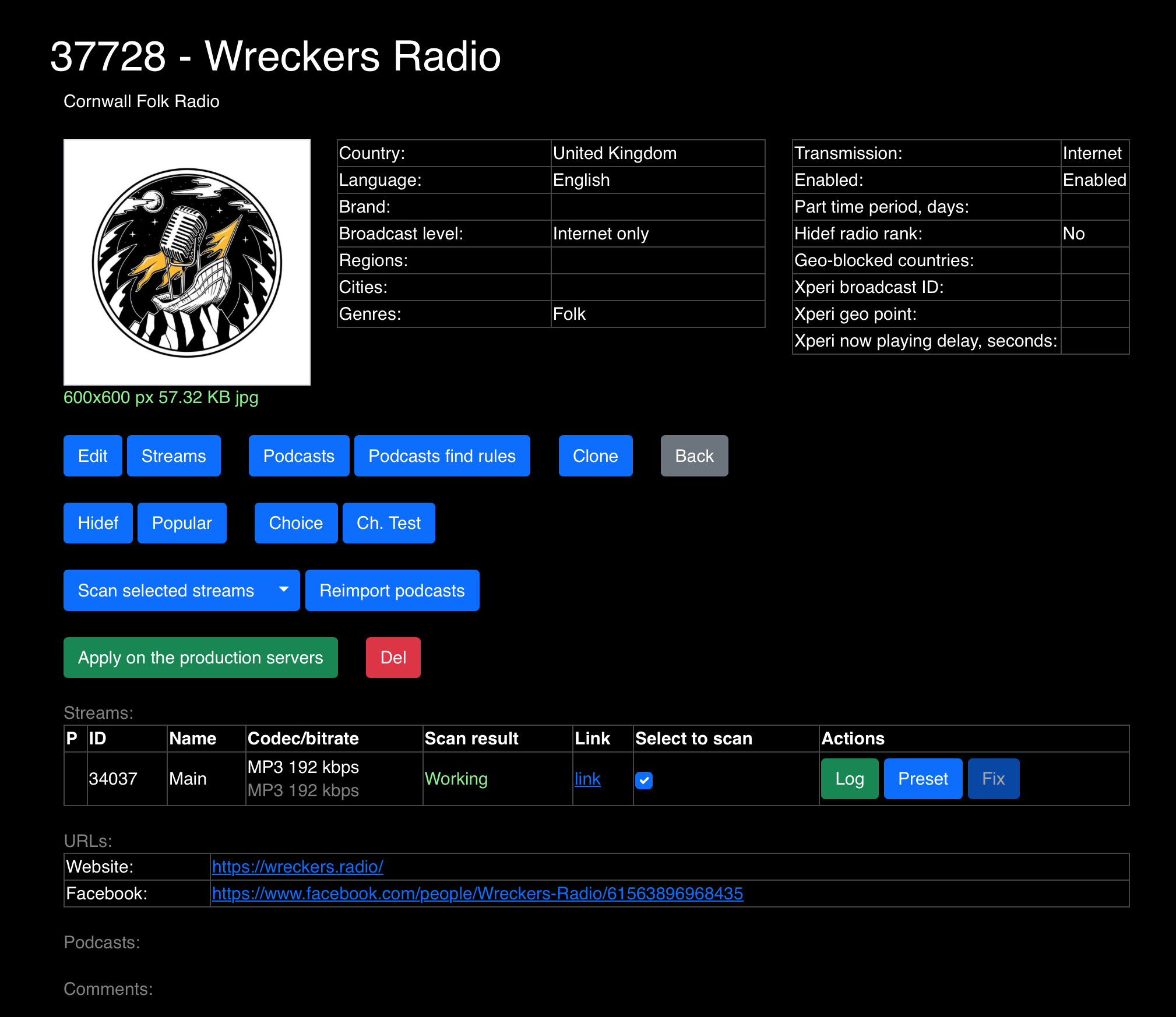Viewport: 1176px width, 1017px height.
Task: Open the Podcasts button
Action: pos(298,456)
